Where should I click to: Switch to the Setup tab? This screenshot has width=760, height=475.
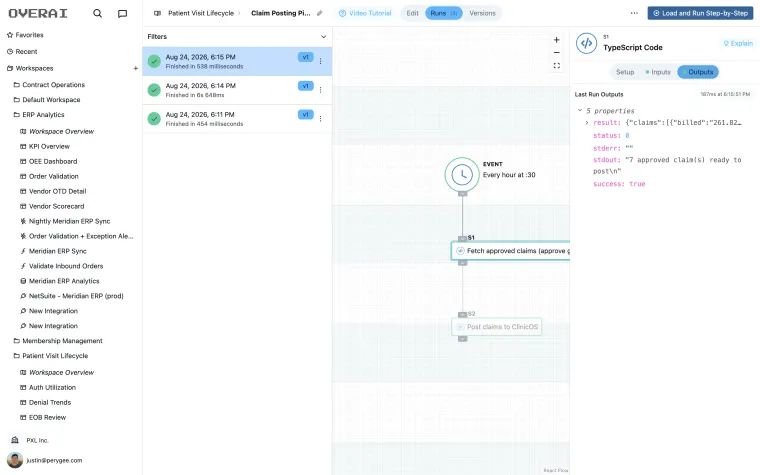click(x=625, y=72)
